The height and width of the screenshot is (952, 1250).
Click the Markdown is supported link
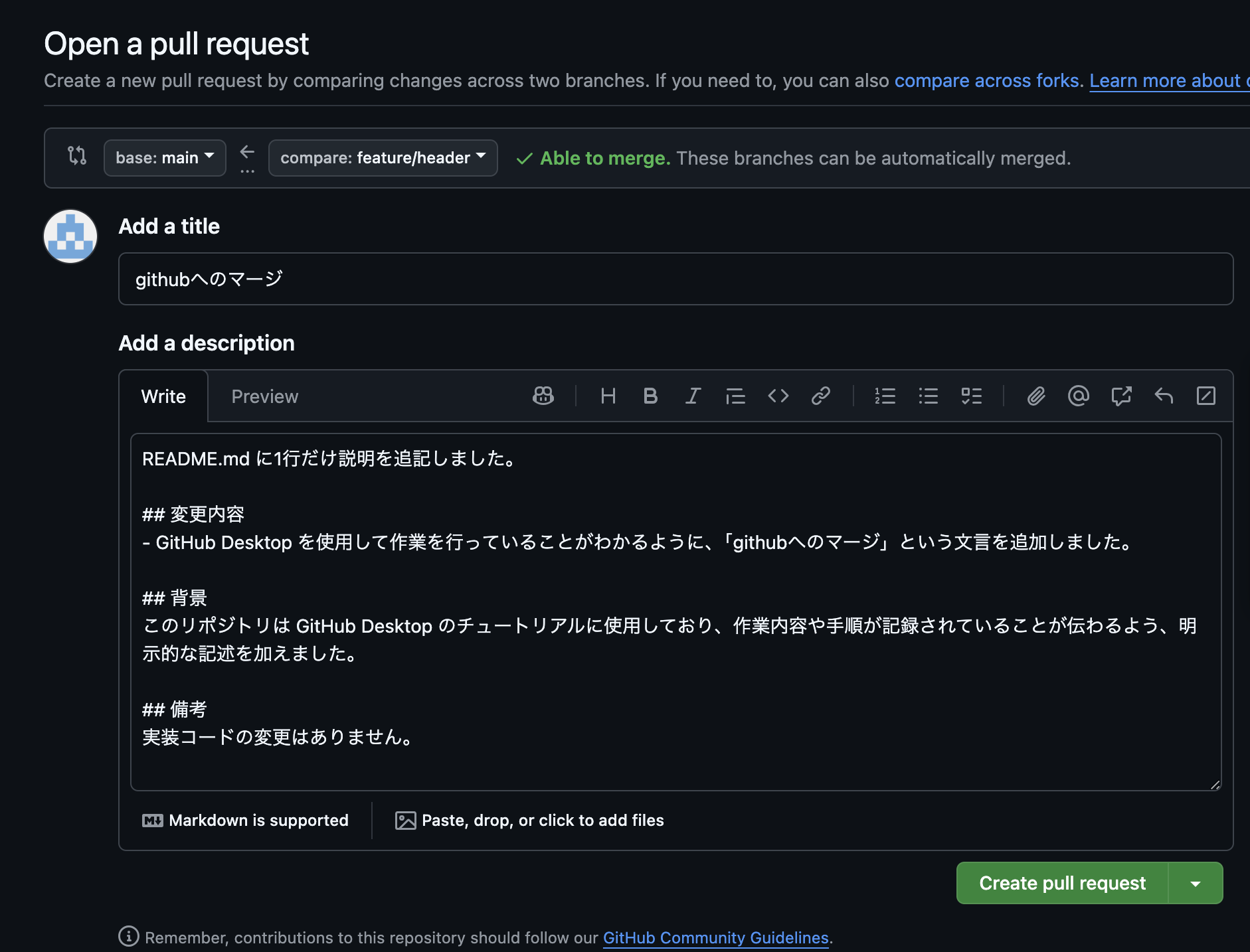coord(245,821)
